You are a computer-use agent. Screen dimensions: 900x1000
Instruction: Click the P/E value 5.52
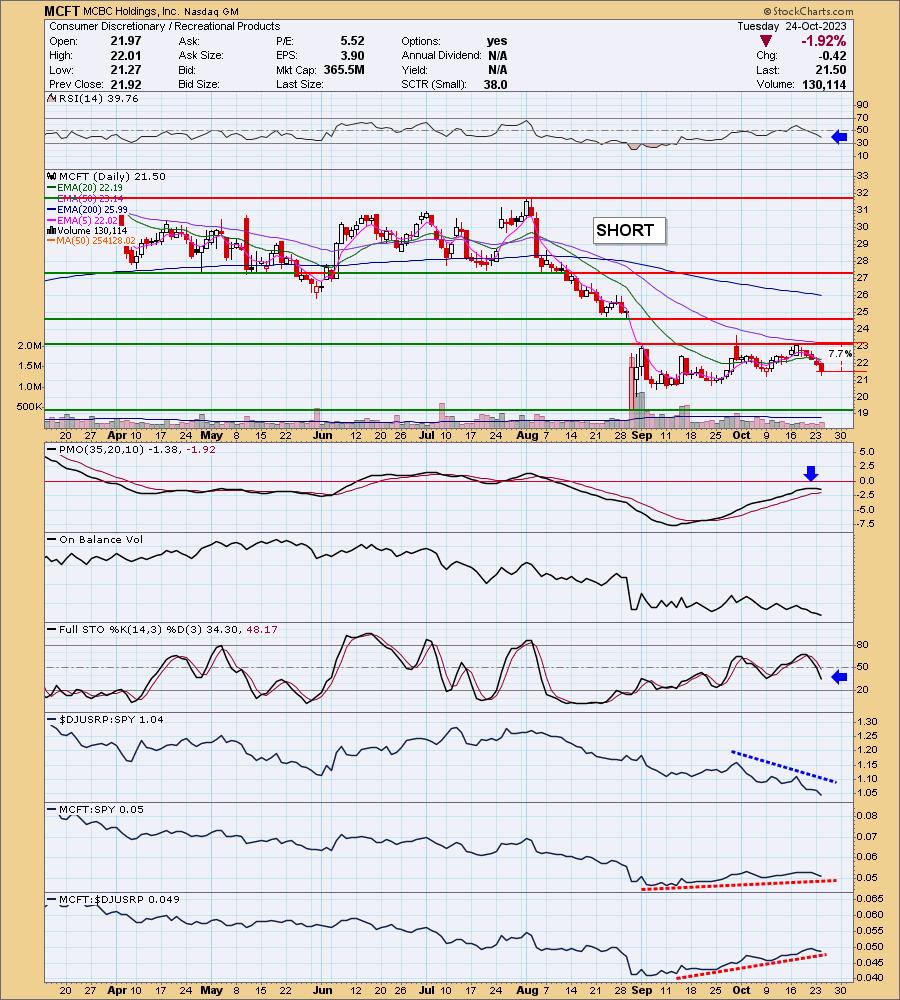[x=352, y=41]
